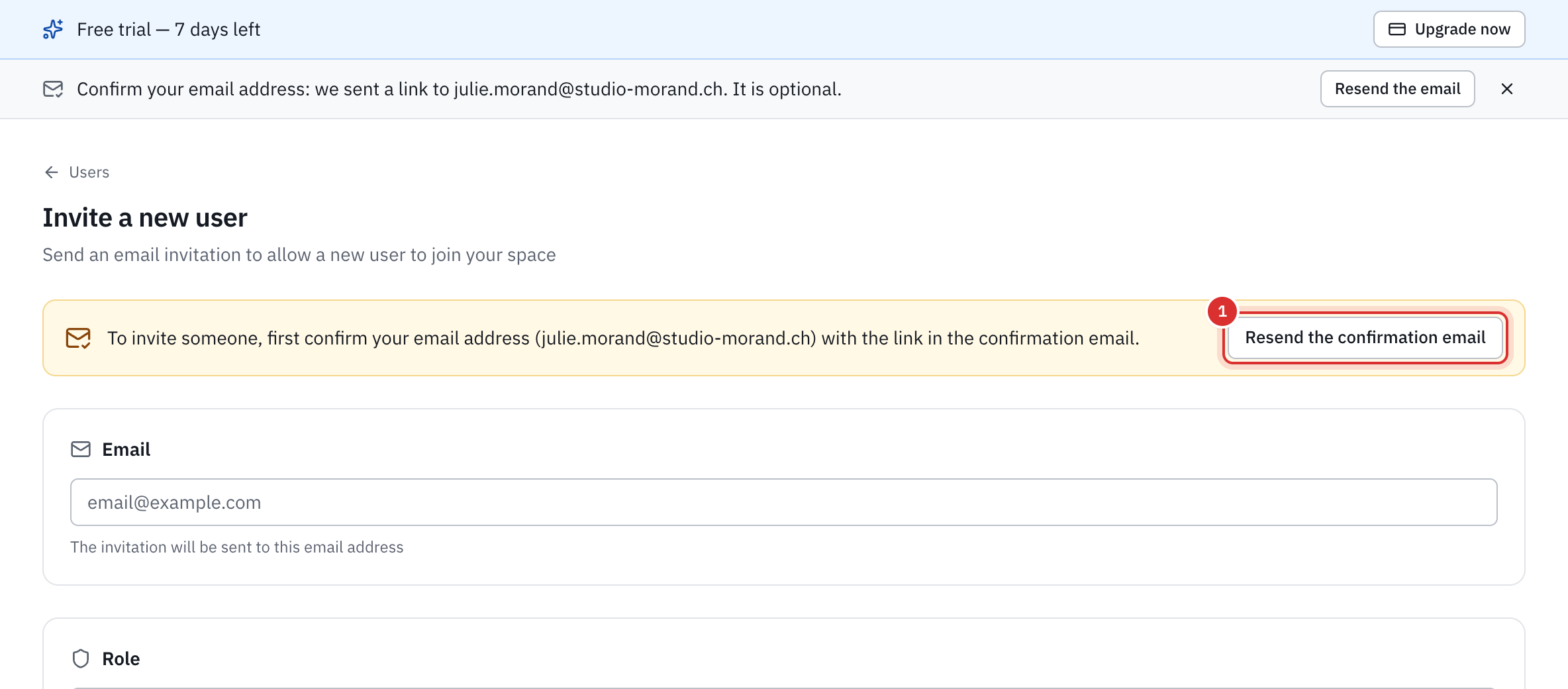Click the Email section heading
This screenshot has height=689, width=1568.
click(126, 449)
